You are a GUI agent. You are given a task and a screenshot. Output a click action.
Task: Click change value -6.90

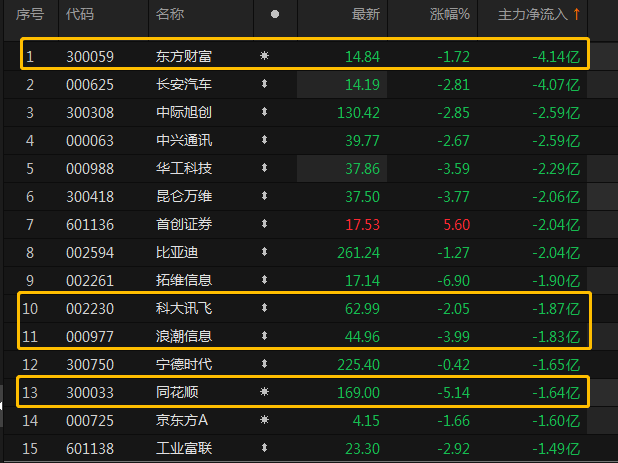453,281
